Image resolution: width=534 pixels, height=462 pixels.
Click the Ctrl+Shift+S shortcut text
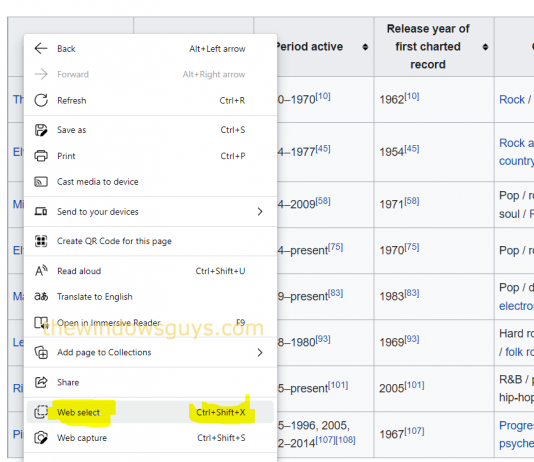[221, 438]
